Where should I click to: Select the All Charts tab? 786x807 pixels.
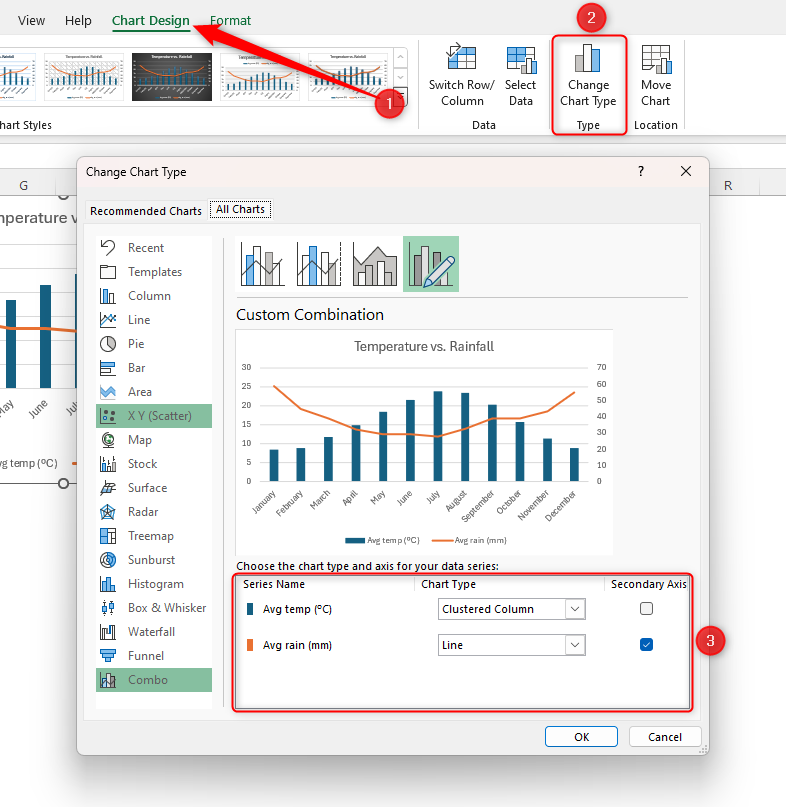[240, 209]
